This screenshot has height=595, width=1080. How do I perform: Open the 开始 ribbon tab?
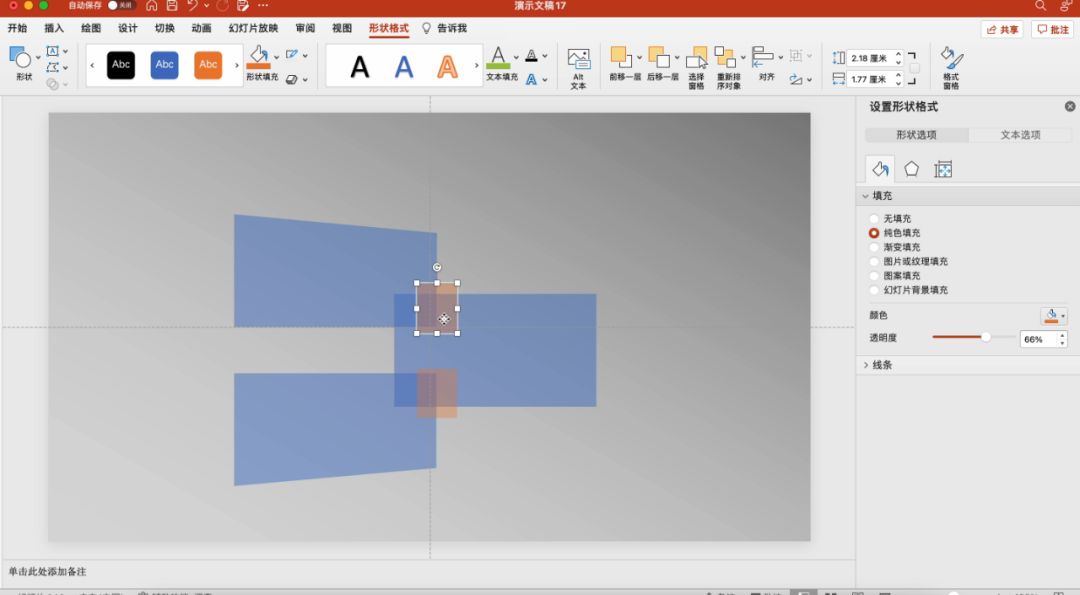tap(17, 28)
